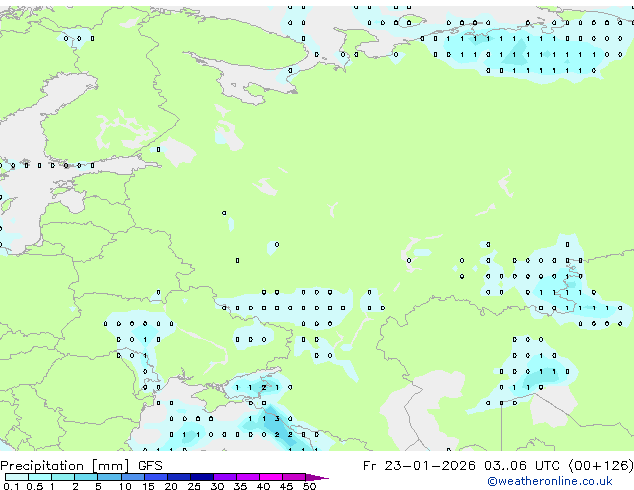Pick the 15–20 mm legend swatch

coord(156,477)
